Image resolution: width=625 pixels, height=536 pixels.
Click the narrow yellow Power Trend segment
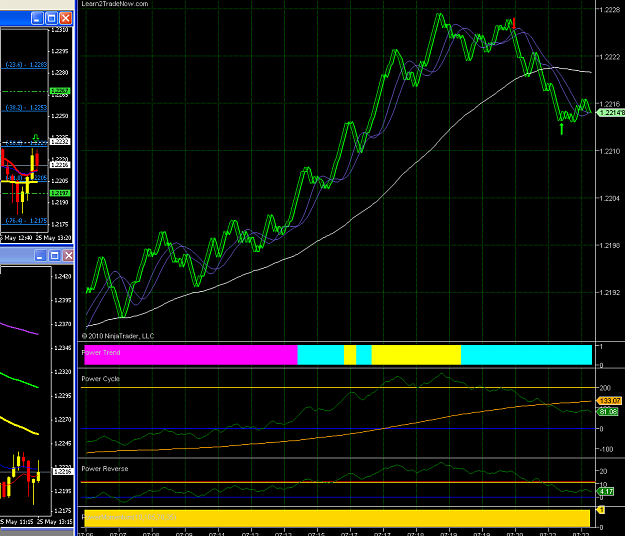pos(350,355)
